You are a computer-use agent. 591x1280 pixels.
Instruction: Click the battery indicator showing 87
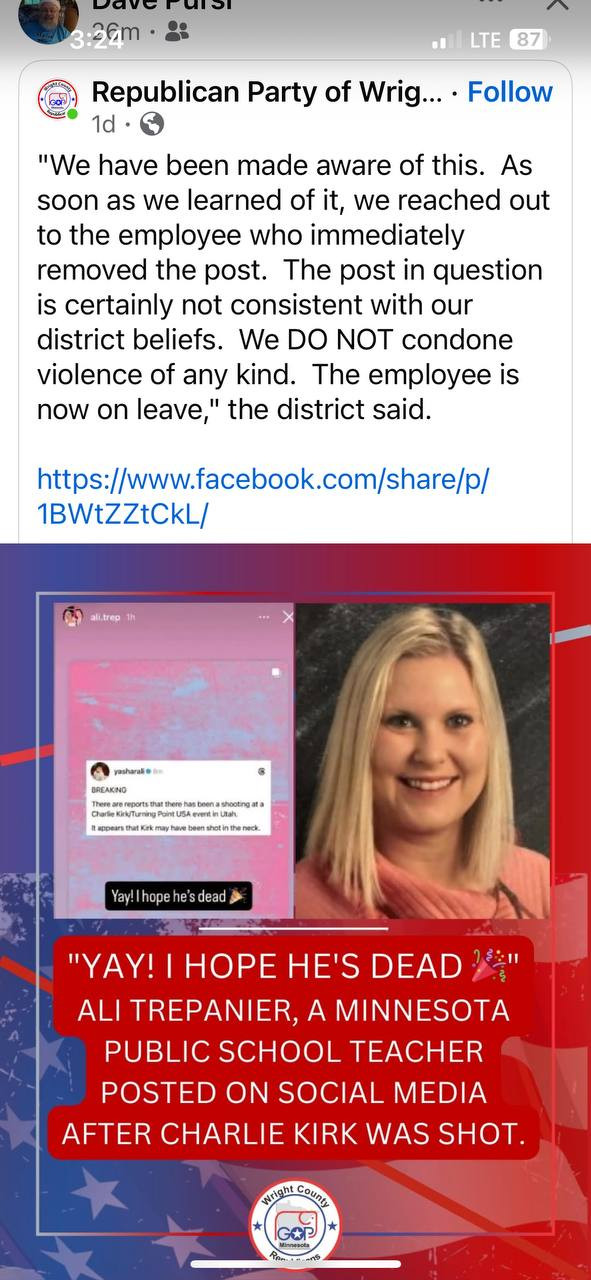528,40
